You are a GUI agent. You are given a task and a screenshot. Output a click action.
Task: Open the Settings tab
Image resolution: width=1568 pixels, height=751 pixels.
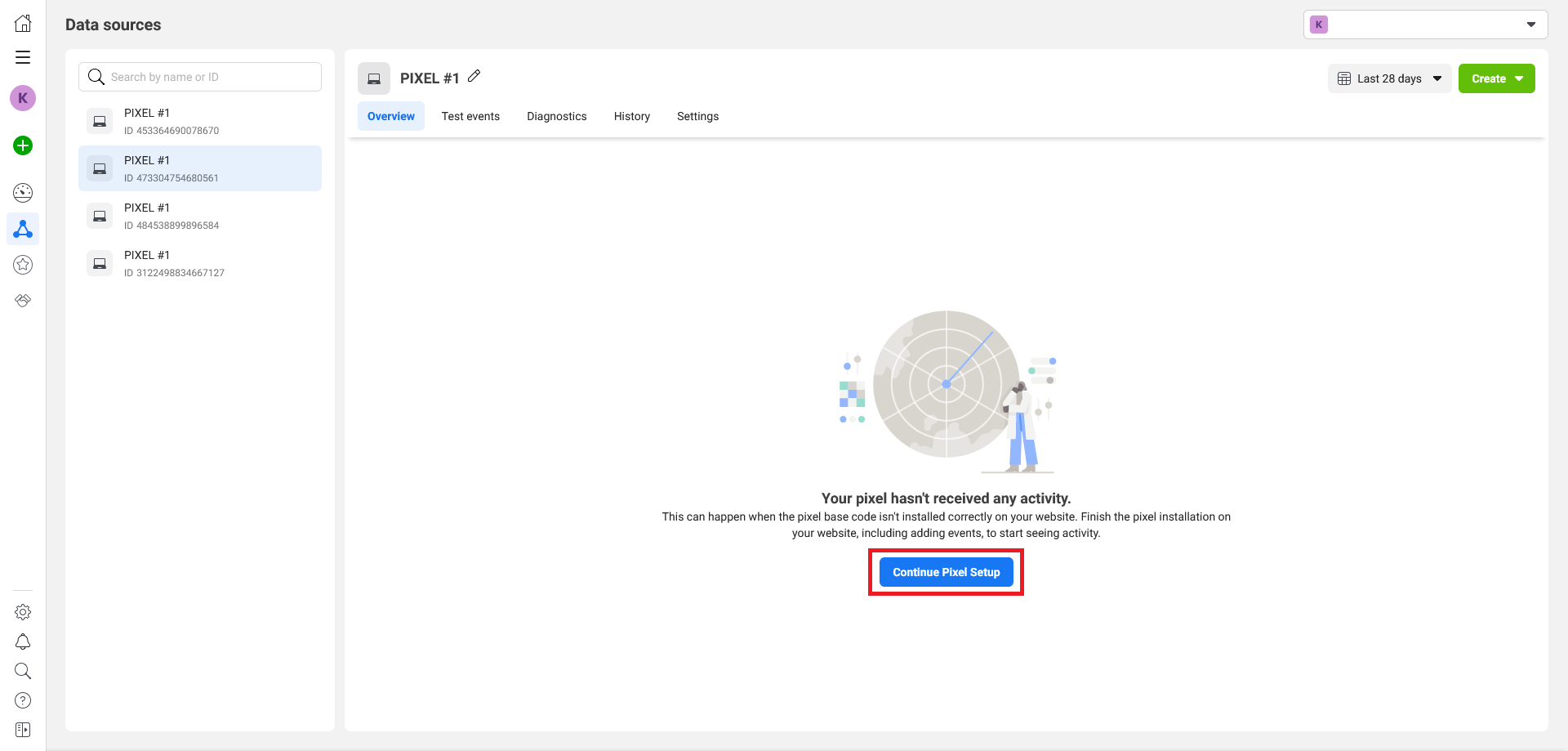697,116
